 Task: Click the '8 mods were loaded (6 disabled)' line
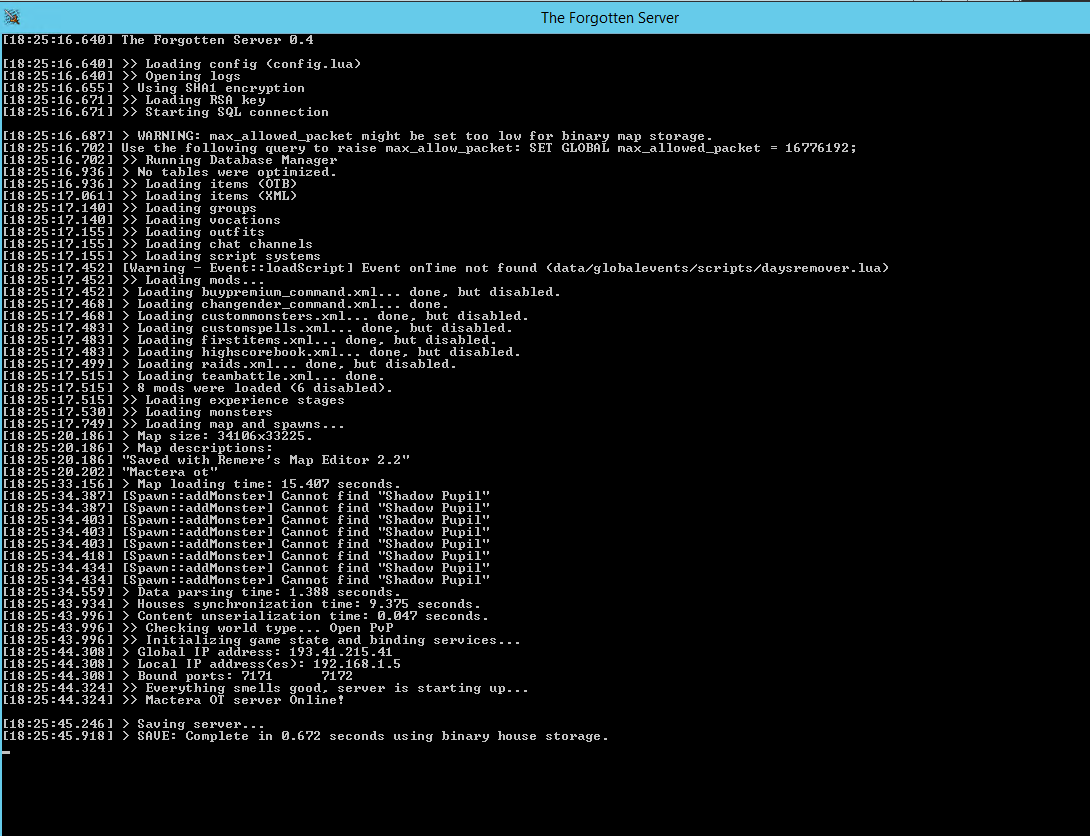(x=197, y=388)
